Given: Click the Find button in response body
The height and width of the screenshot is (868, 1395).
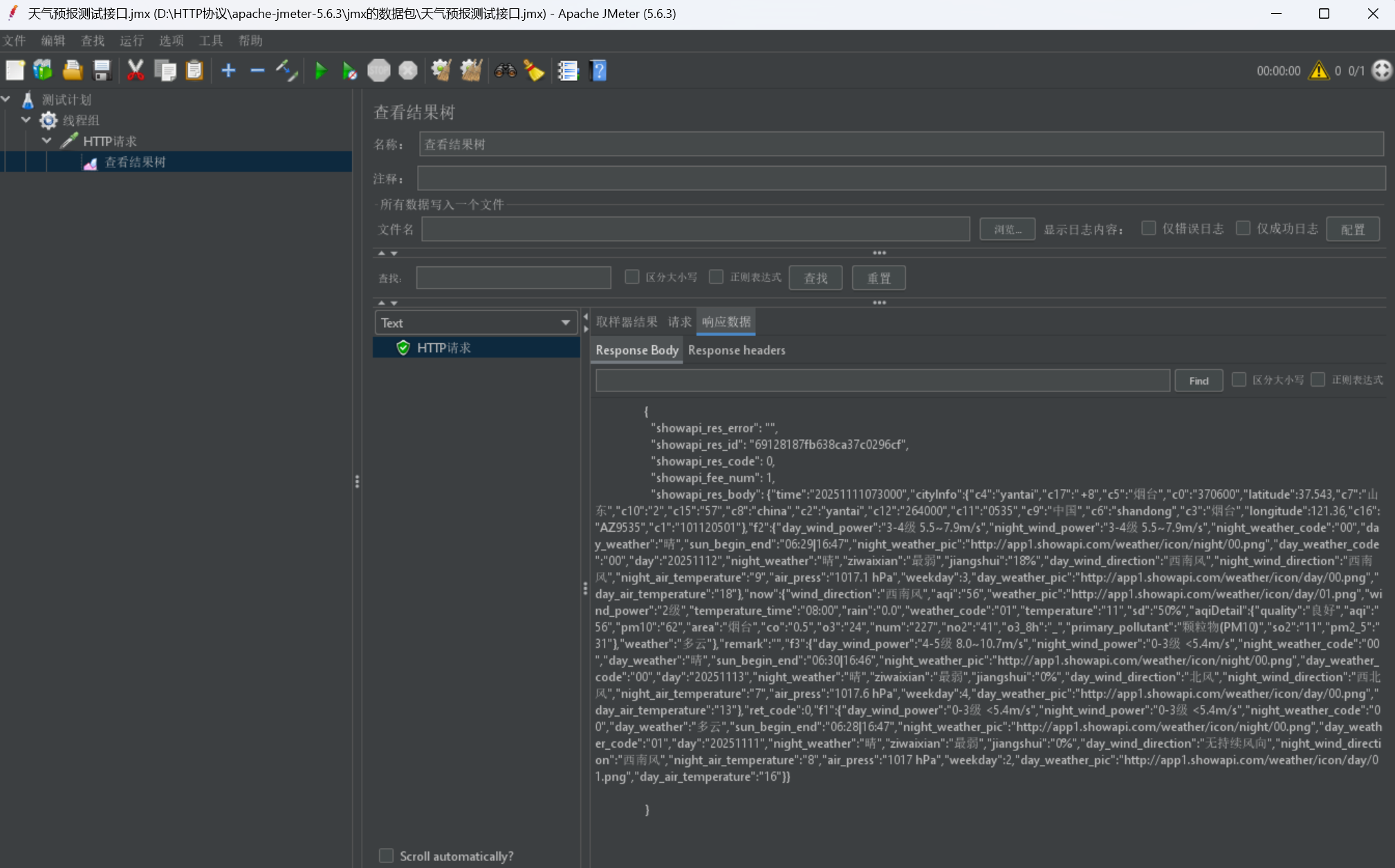Looking at the screenshot, I should [x=1198, y=380].
